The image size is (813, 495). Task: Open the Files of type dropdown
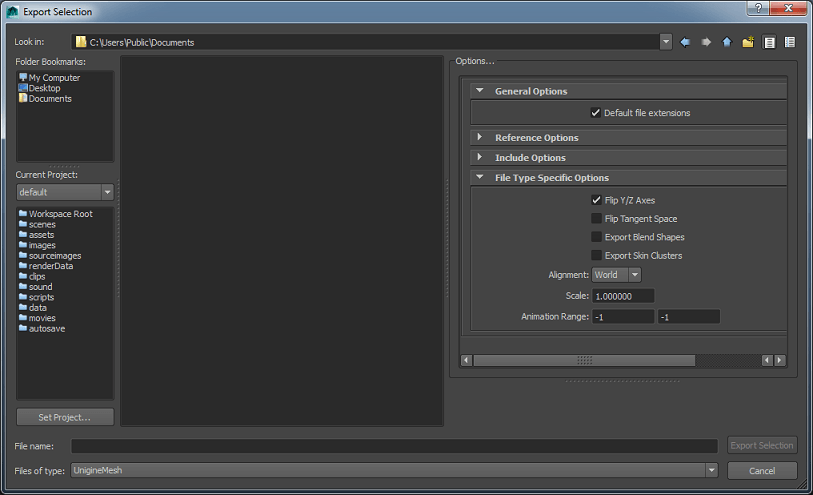pyautogui.click(x=394, y=470)
